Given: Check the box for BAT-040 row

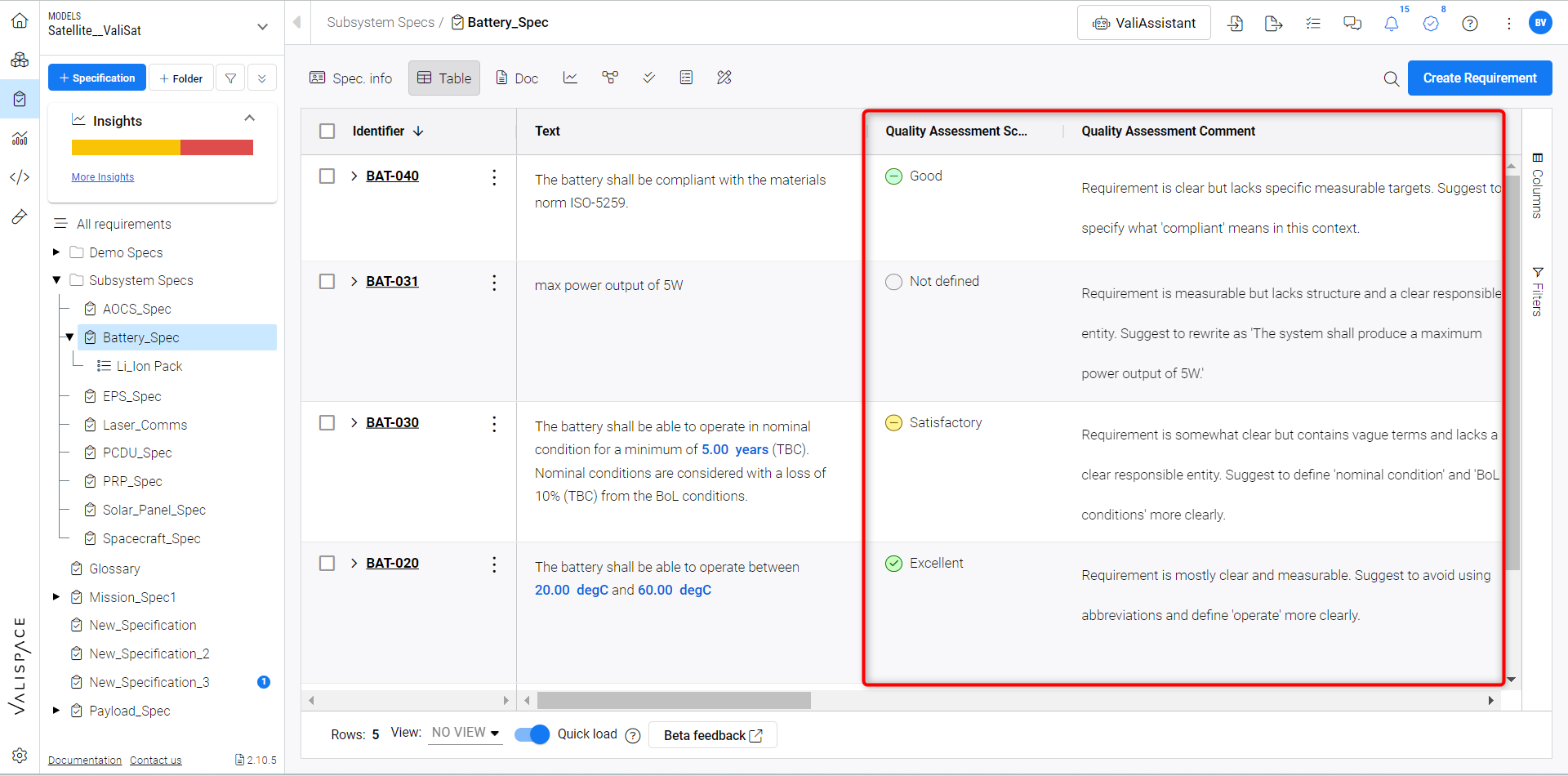Looking at the screenshot, I should (327, 176).
